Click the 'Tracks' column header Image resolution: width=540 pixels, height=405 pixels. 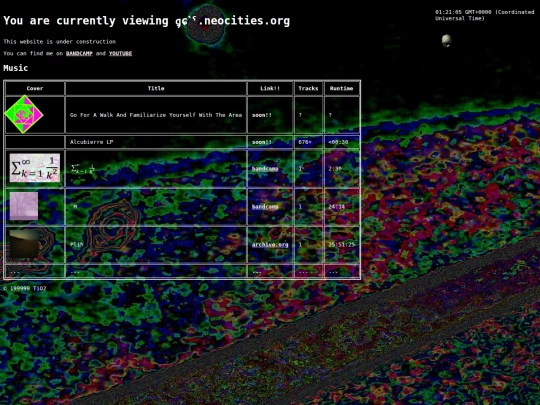pyautogui.click(x=308, y=89)
